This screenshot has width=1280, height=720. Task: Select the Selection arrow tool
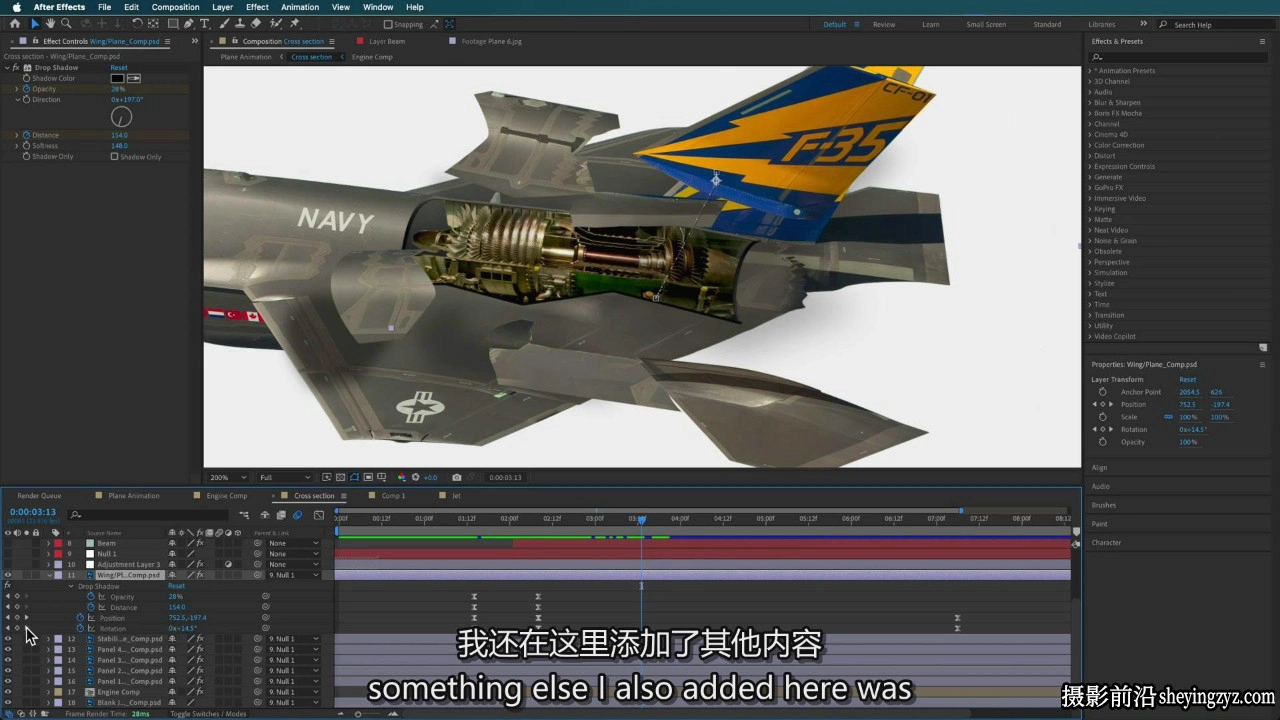(35, 23)
